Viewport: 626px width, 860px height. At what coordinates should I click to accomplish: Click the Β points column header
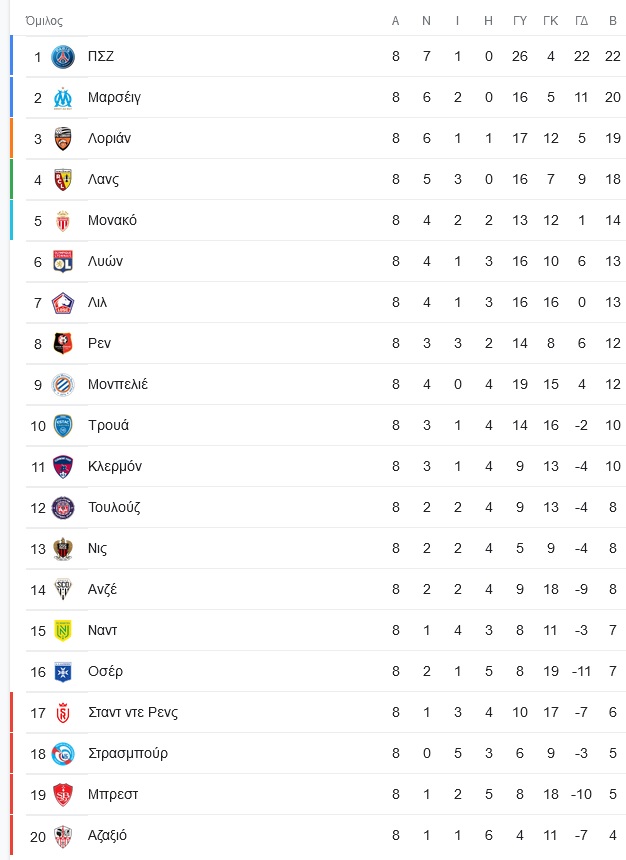pyautogui.click(x=613, y=21)
